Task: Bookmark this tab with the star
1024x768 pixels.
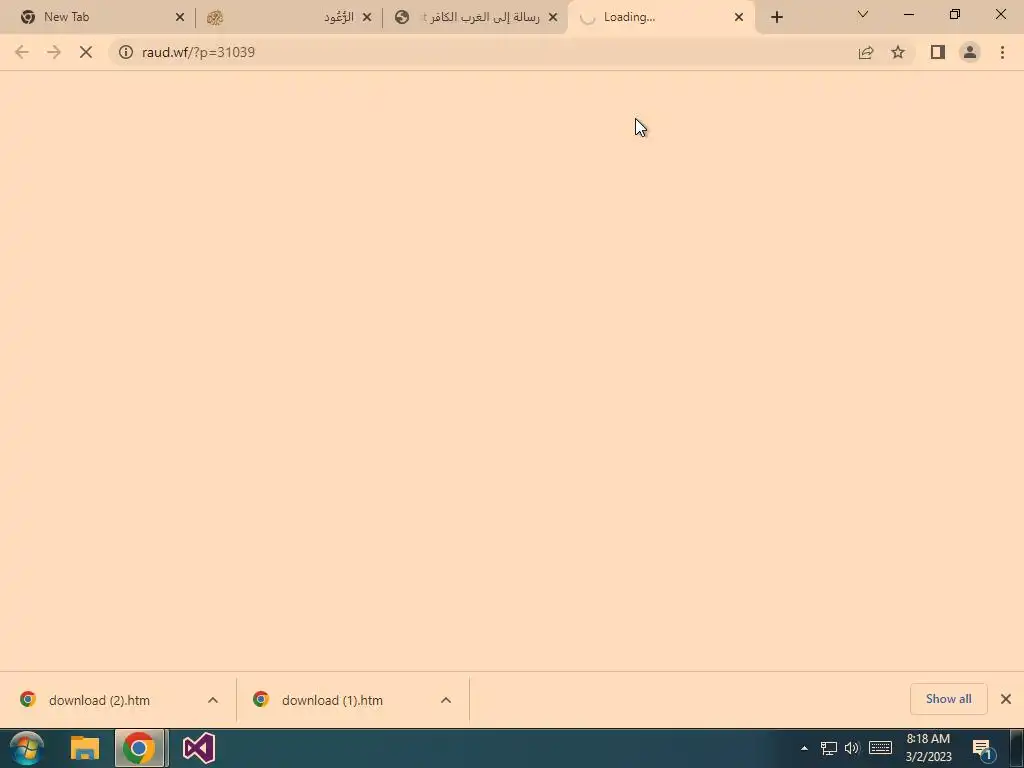Action: [898, 52]
